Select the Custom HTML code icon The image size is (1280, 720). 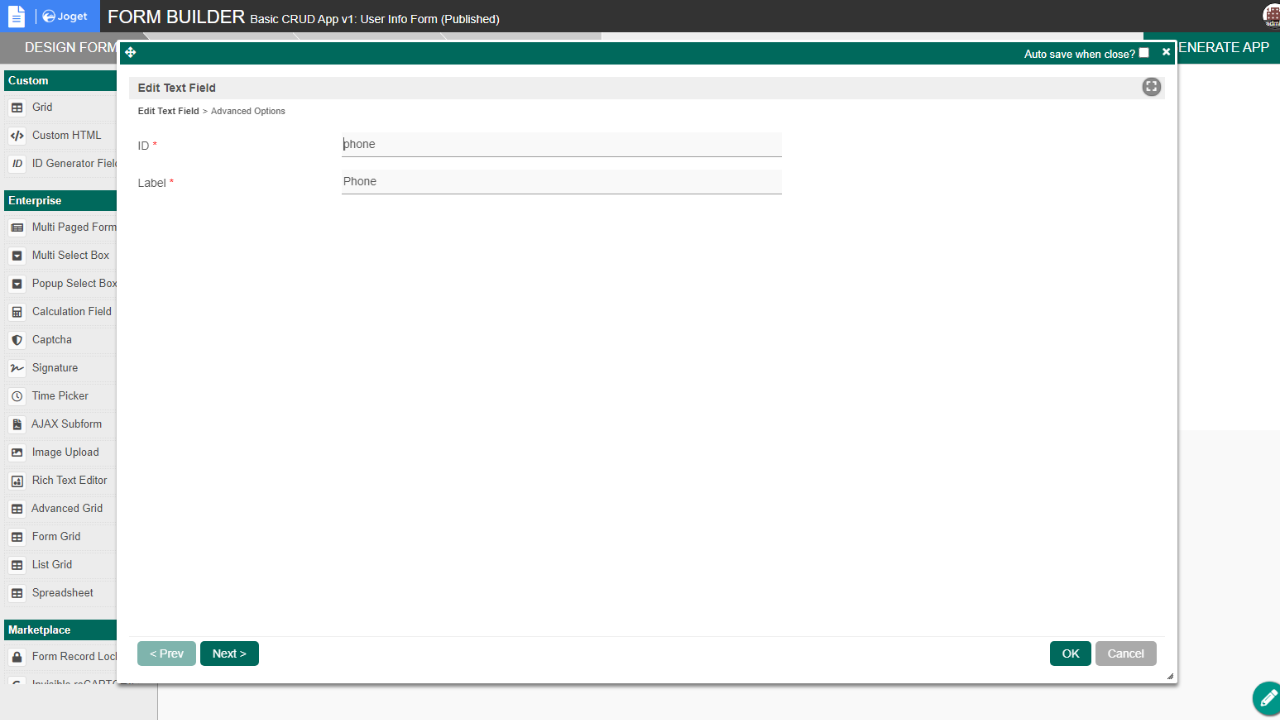17,136
